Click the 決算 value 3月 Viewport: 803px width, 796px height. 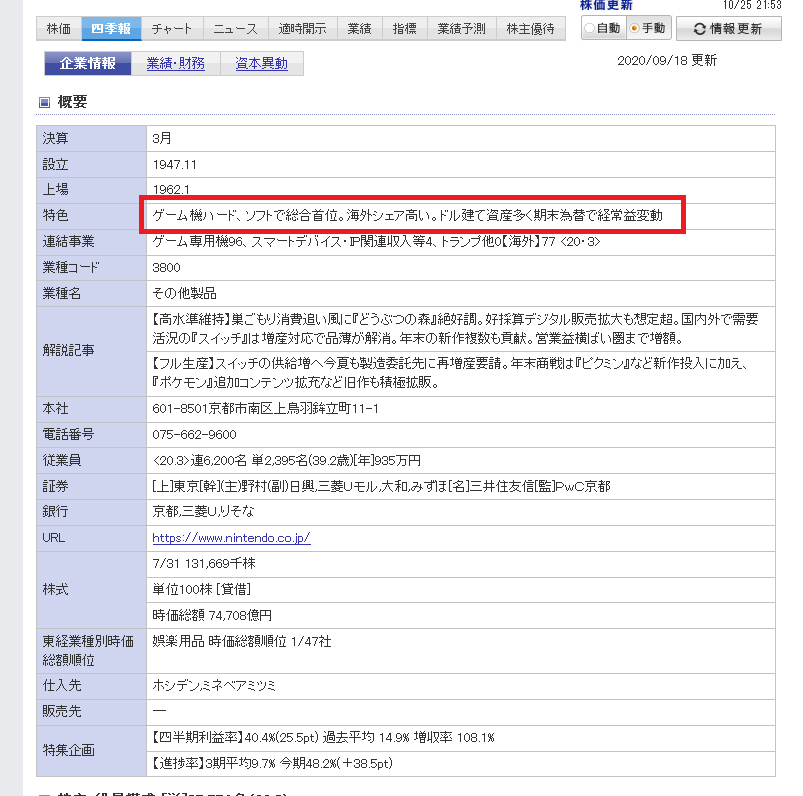click(x=162, y=138)
